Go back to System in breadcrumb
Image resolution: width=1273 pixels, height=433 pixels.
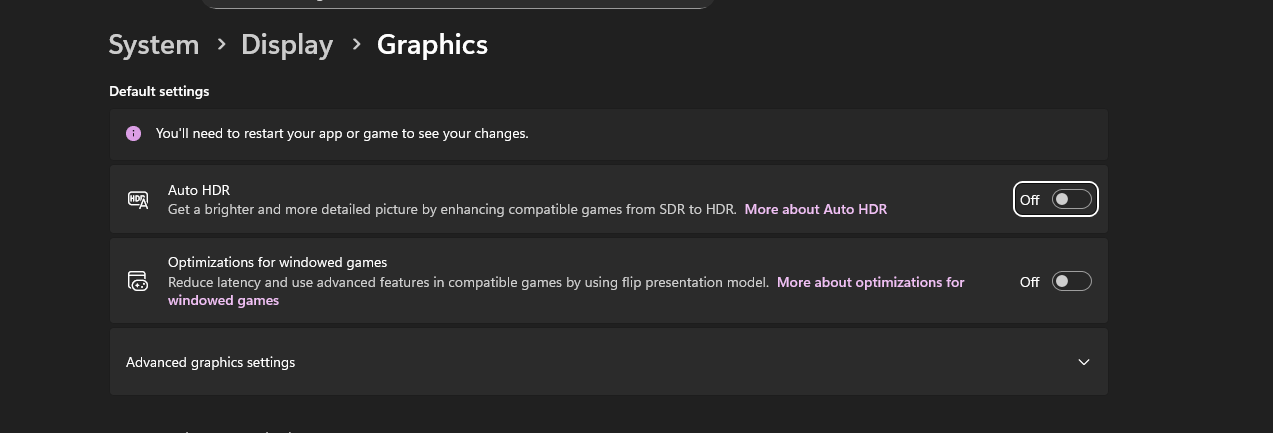click(x=154, y=45)
